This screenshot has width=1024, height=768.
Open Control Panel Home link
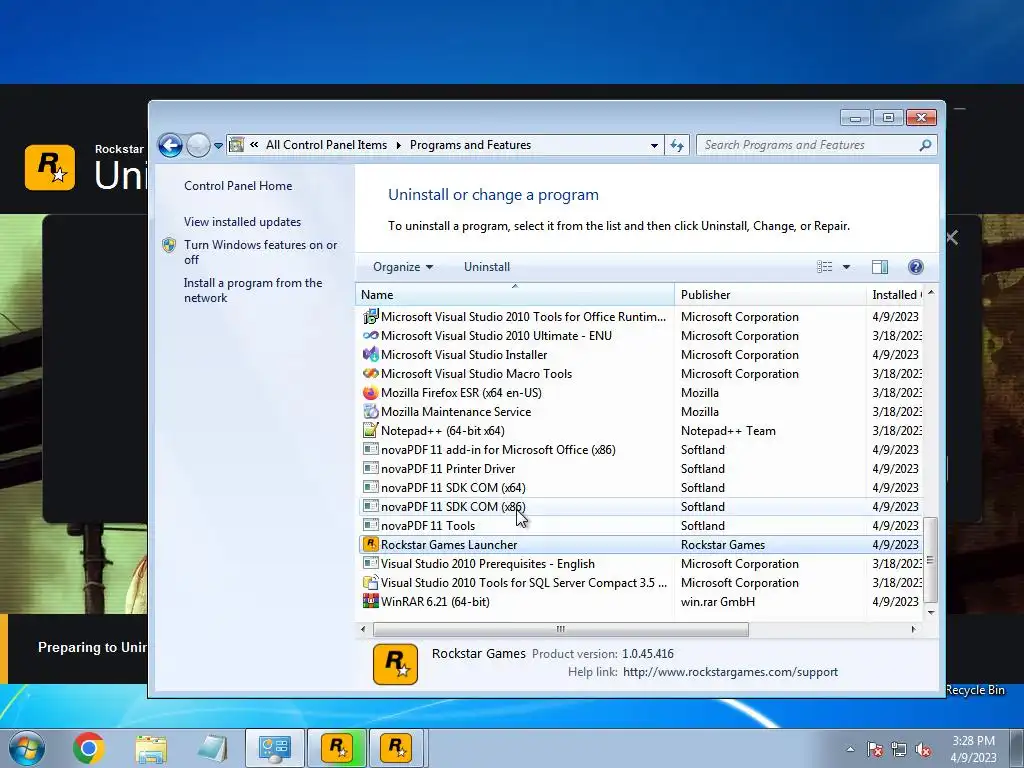click(238, 185)
